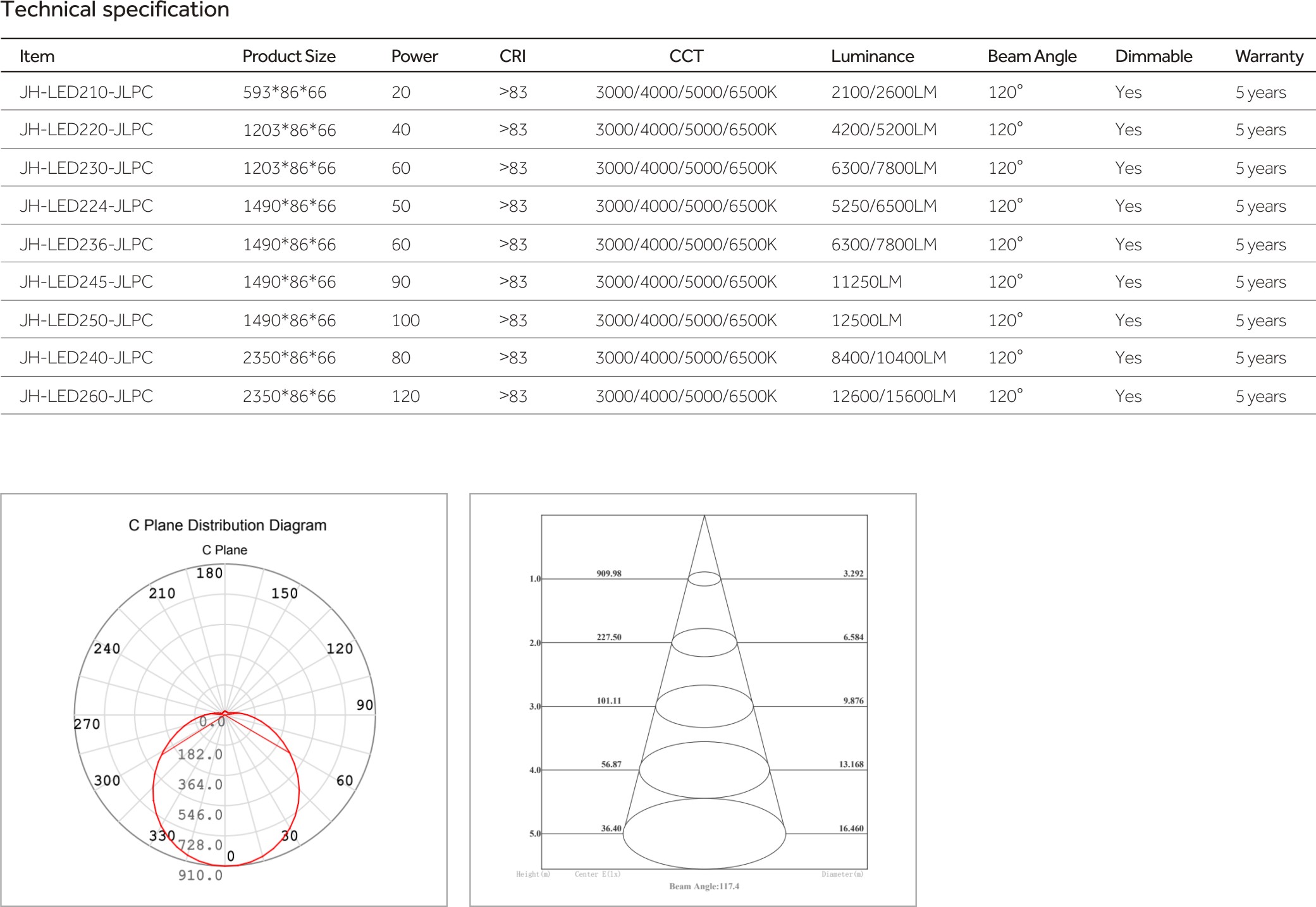Image resolution: width=1316 pixels, height=907 pixels.
Task: Click 'C Plane Distribution Diagram' title
Action: (x=228, y=525)
